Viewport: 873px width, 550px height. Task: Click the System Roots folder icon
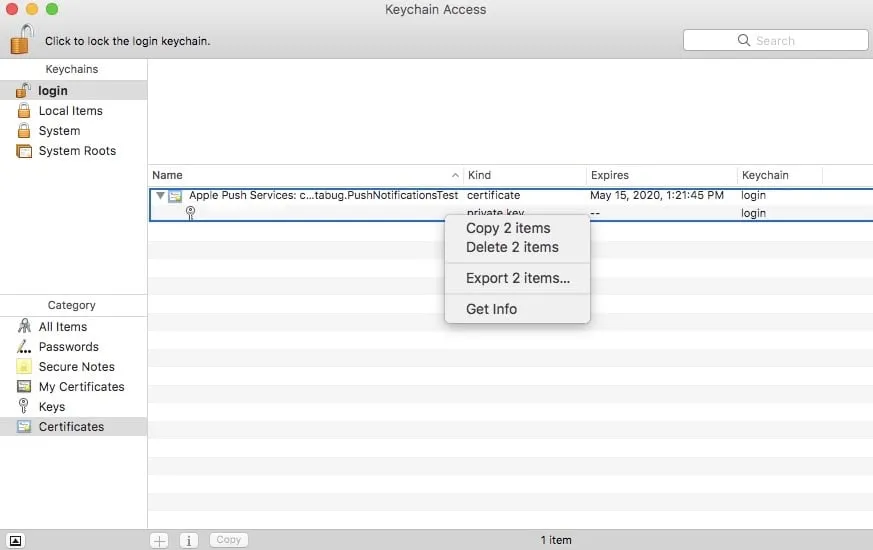click(24, 151)
